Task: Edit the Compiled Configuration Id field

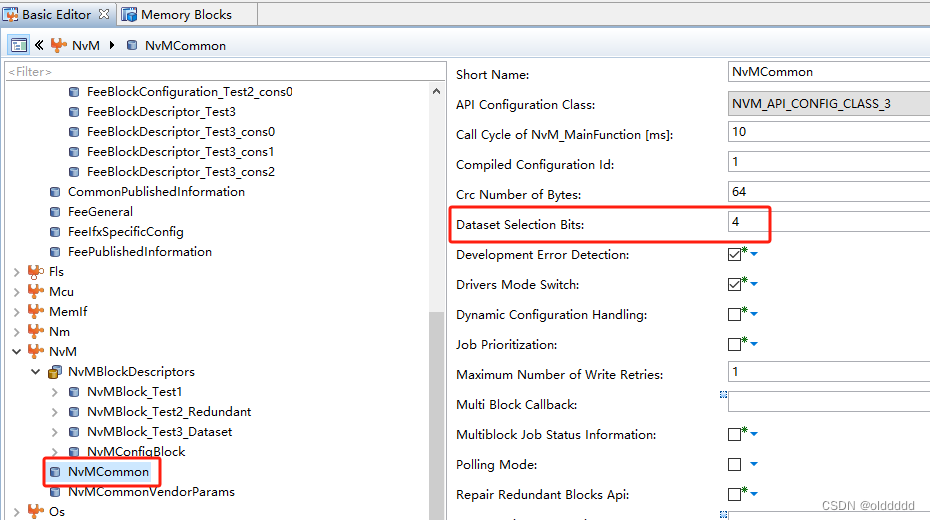Action: tap(829, 162)
